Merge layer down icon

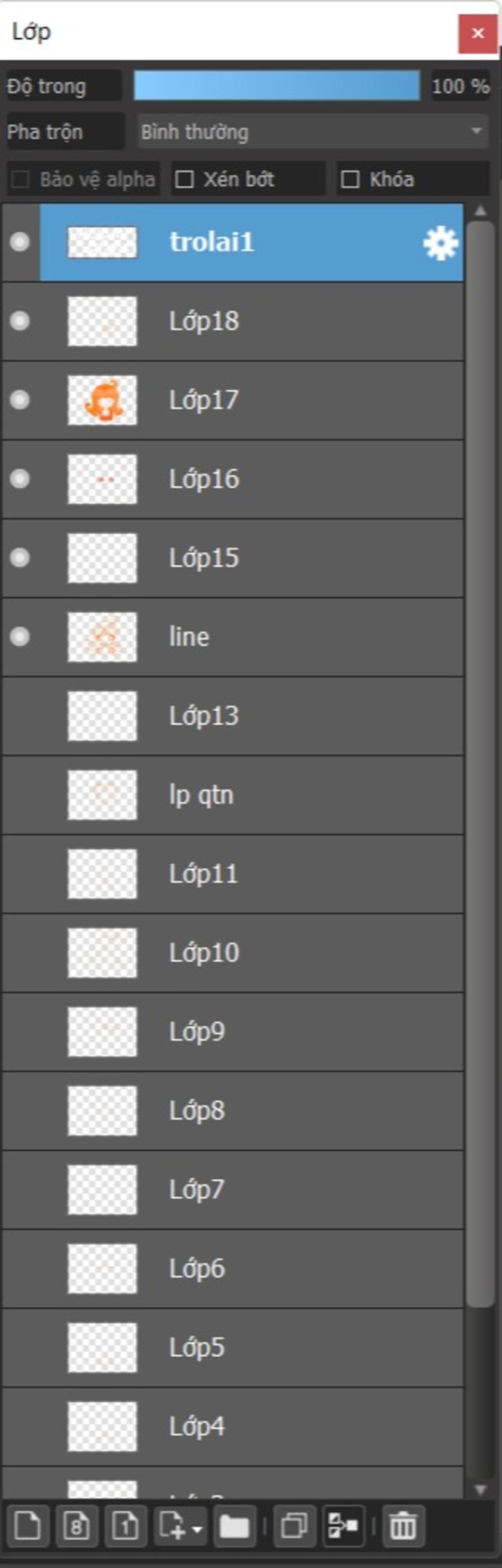343,1527
